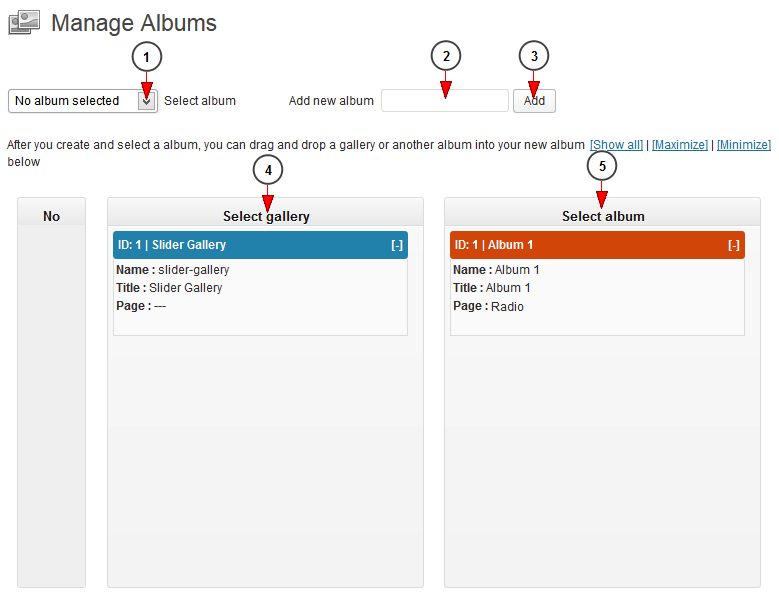The height and width of the screenshot is (602, 779).
Task: Click the [Maximize] link
Action: coord(680,145)
